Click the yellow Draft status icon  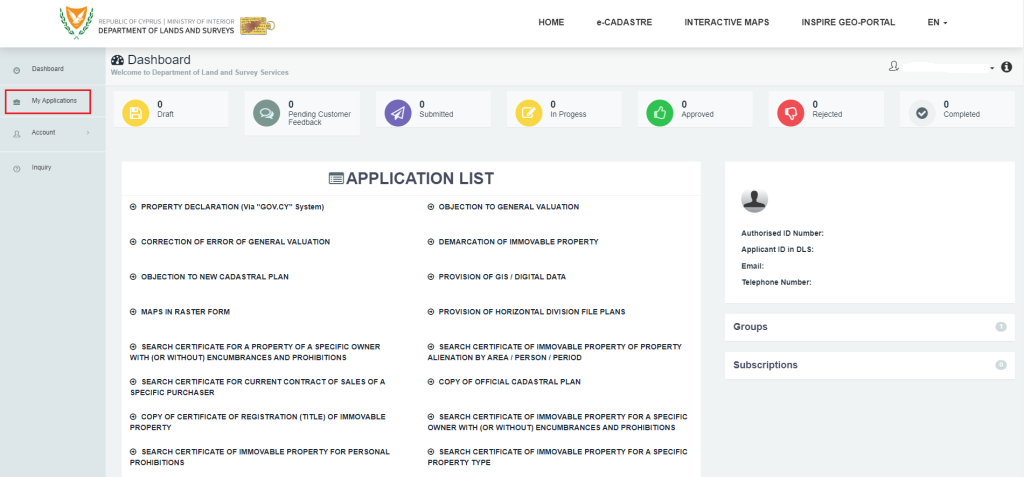click(x=136, y=113)
